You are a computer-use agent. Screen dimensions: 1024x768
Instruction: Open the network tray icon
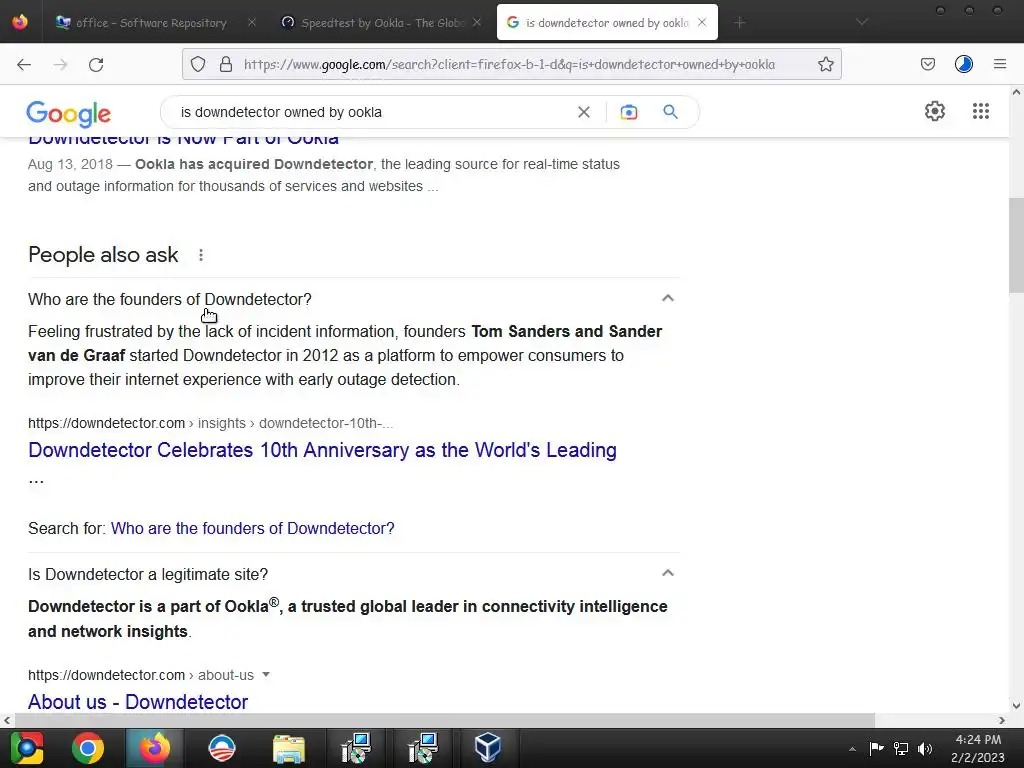[x=901, y=748]
